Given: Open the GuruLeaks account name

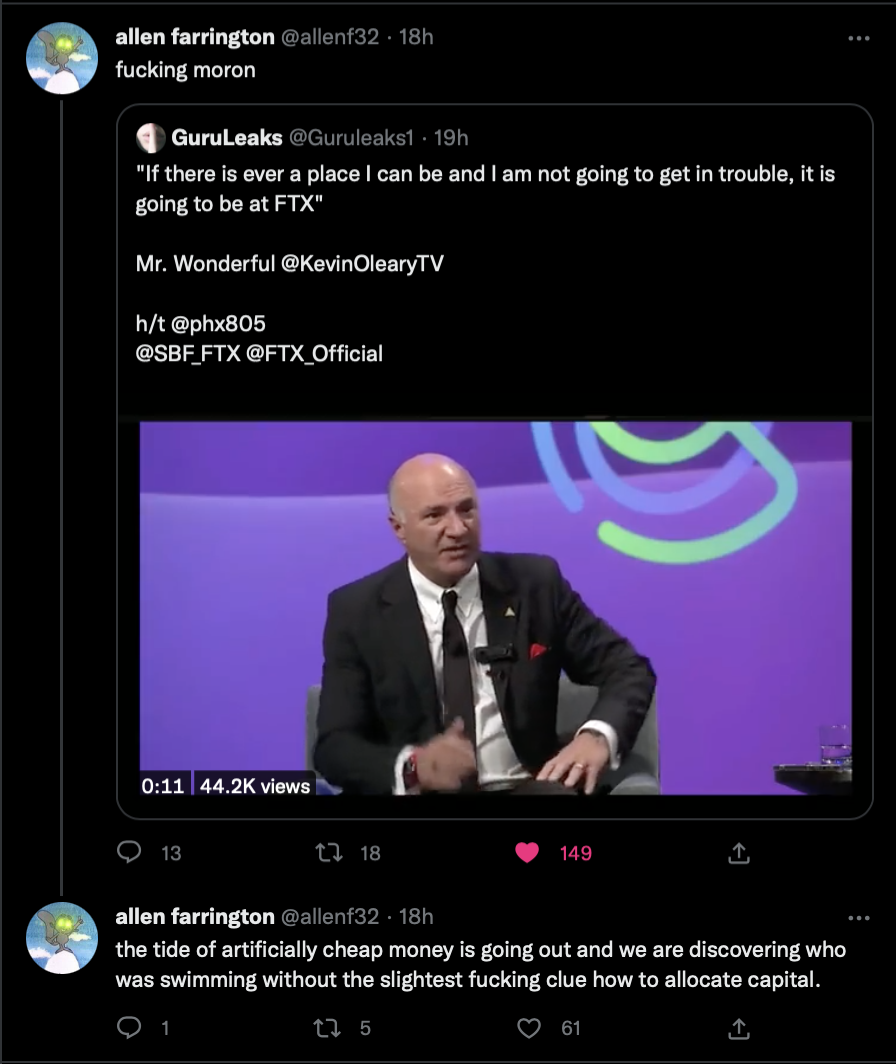Looking at the screenshot, I should point(226,138).
